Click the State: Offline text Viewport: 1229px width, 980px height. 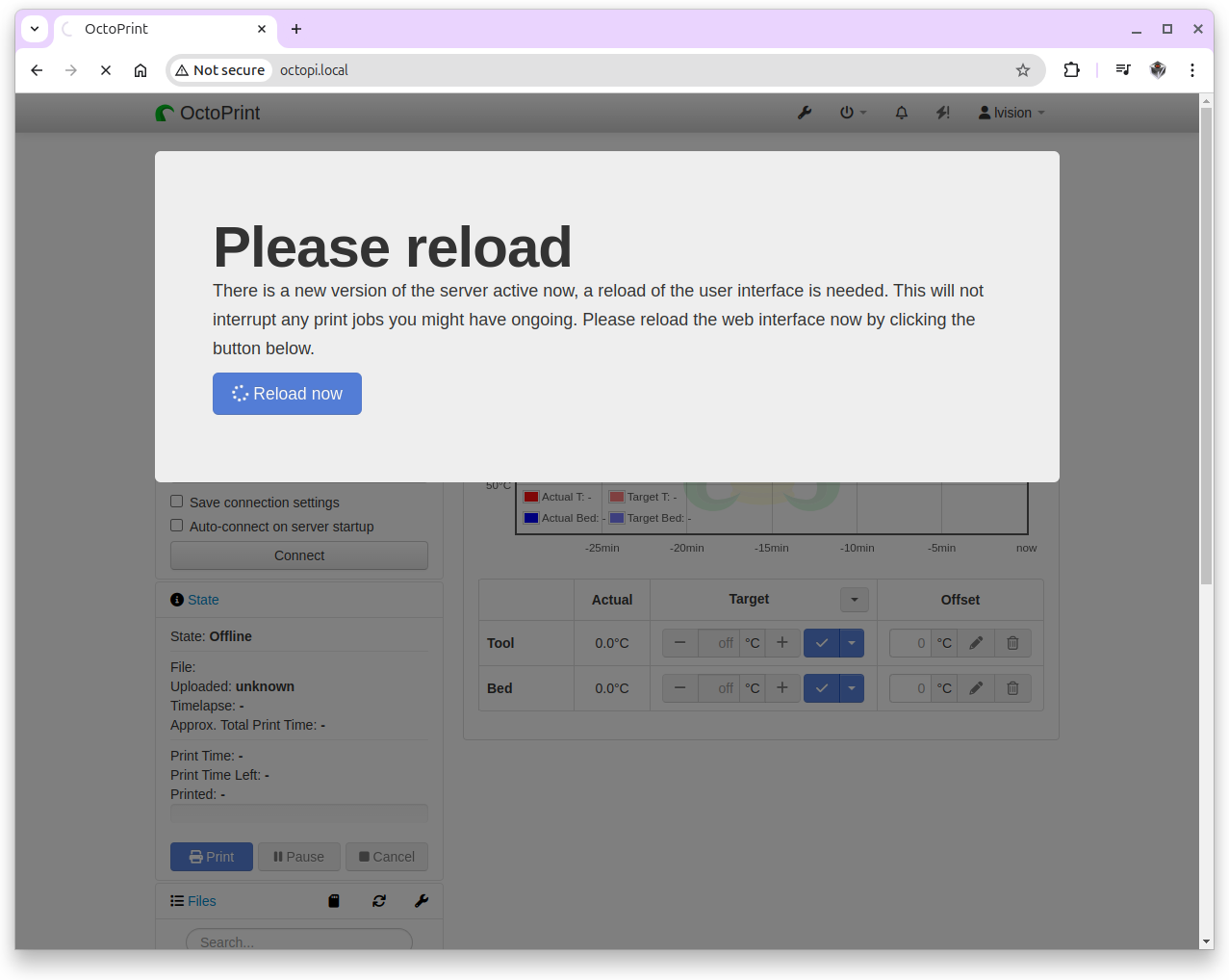211,636
